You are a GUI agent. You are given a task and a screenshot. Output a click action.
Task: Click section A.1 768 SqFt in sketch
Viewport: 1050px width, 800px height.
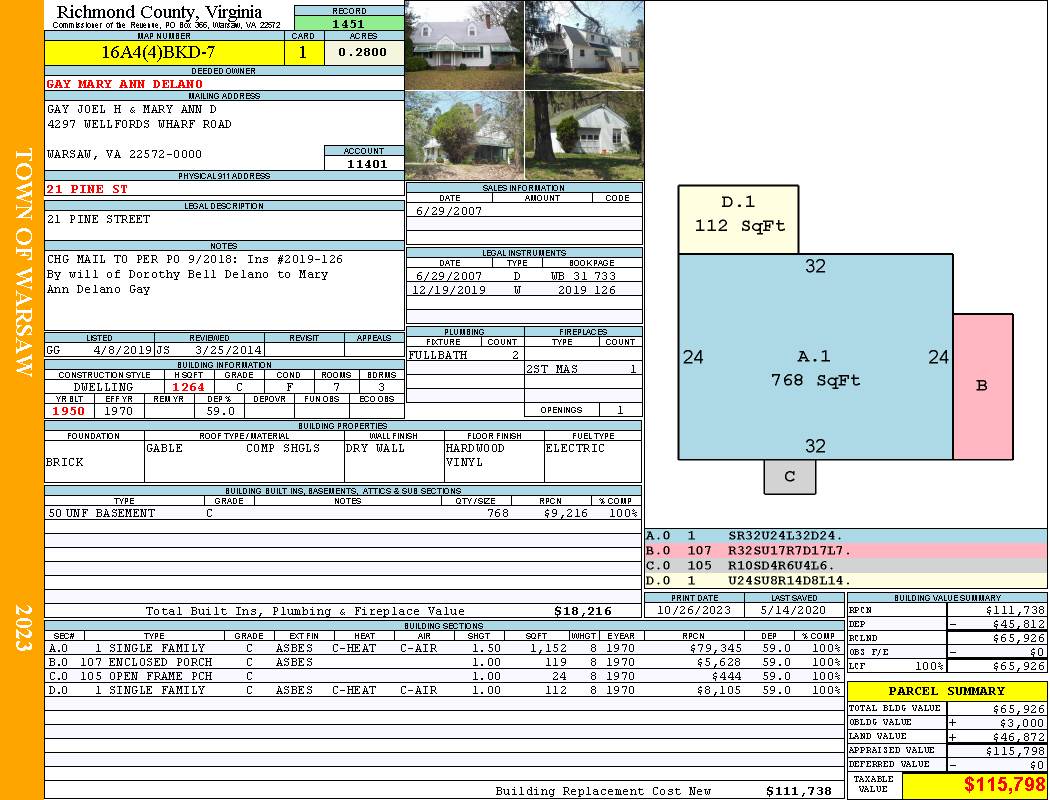tap(815, 357)
